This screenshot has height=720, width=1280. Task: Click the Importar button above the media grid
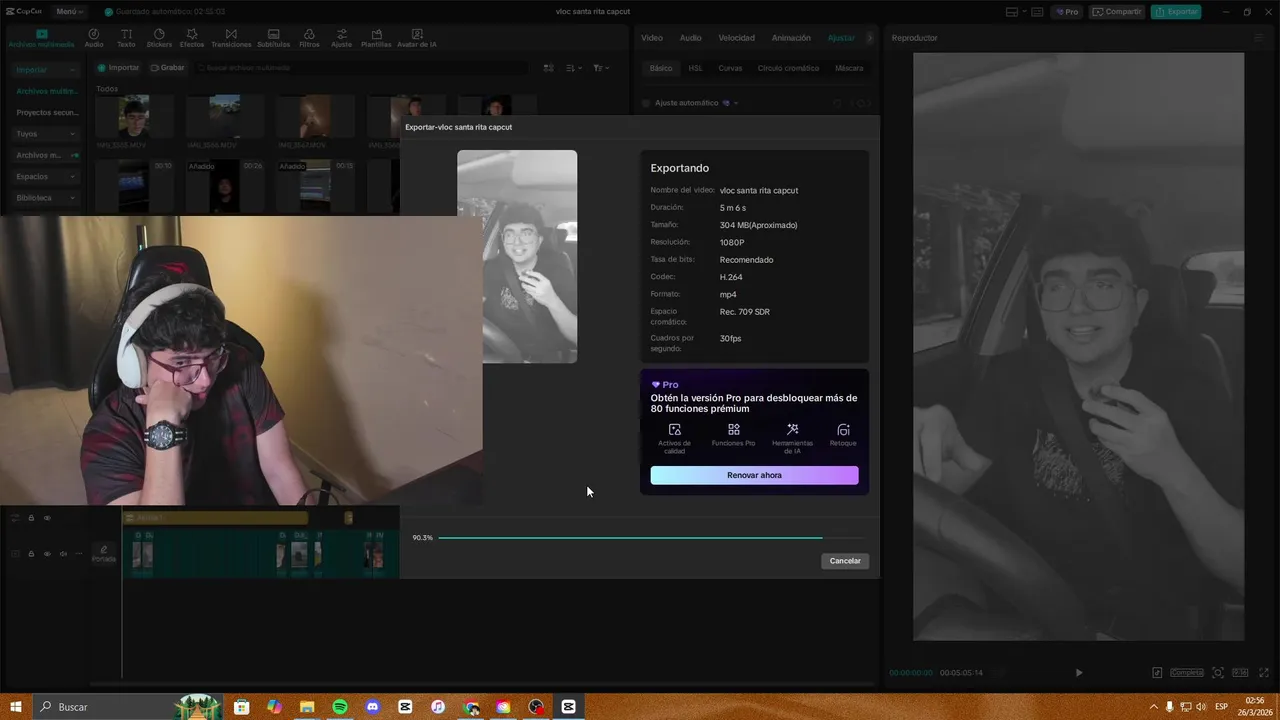(118, 68)
